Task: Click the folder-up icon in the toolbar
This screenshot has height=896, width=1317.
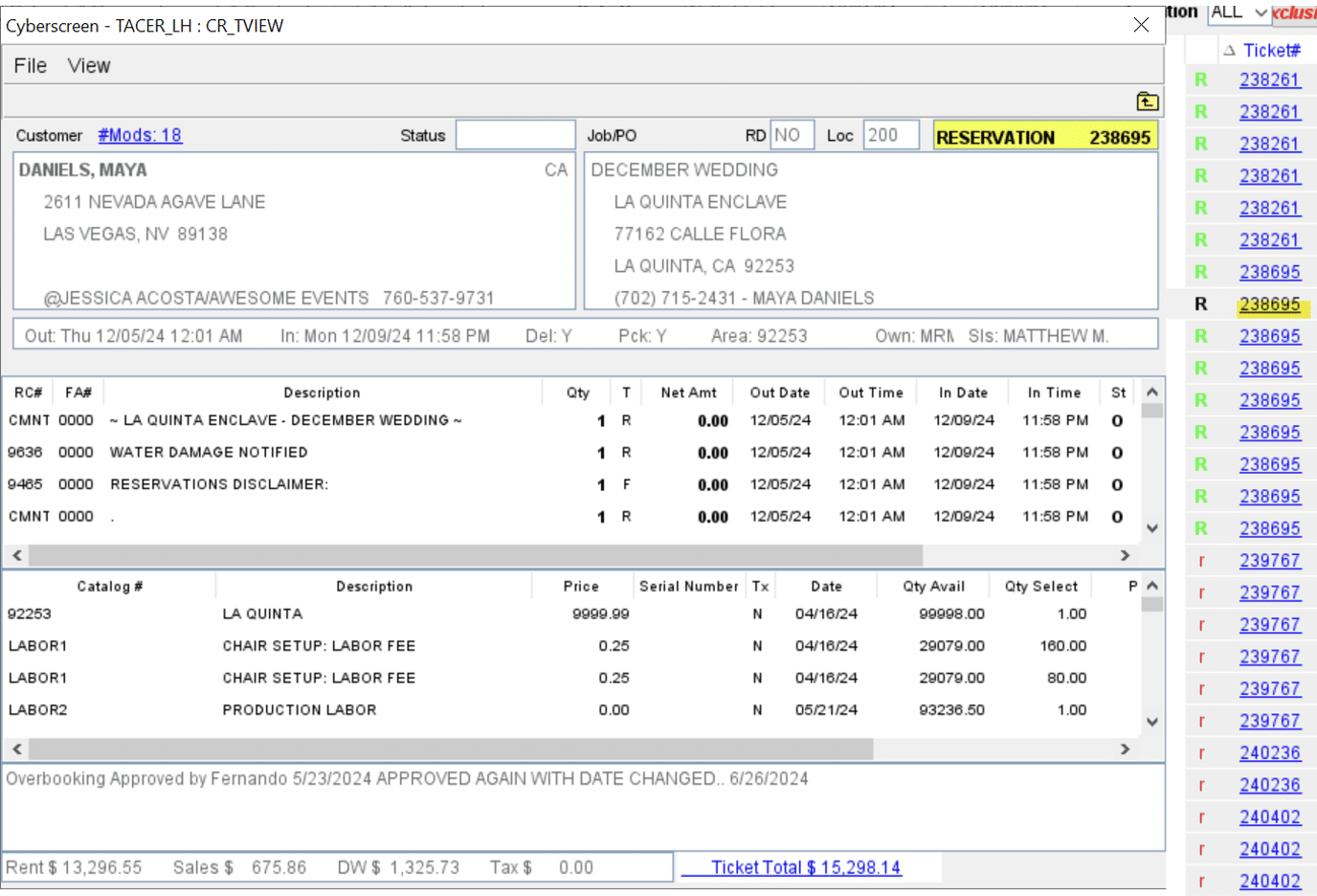Action: [1147, 101]
